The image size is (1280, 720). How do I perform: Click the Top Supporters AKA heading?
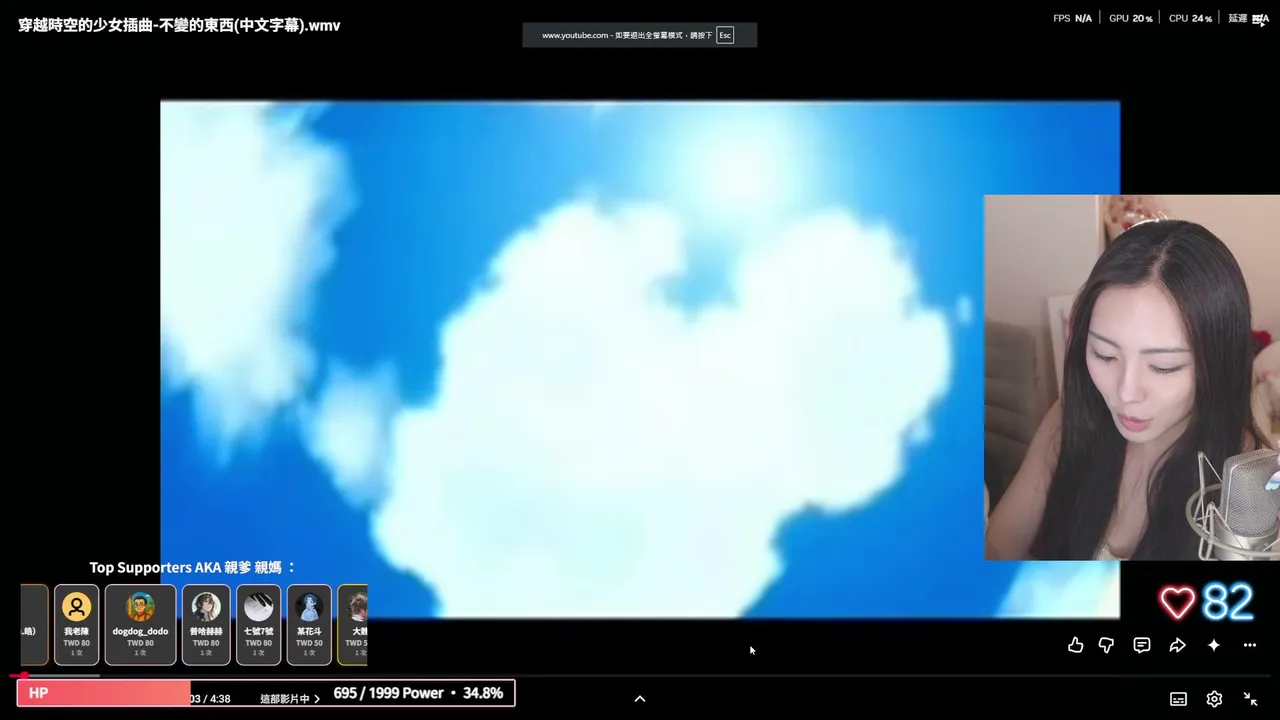(x=193, y=567)
